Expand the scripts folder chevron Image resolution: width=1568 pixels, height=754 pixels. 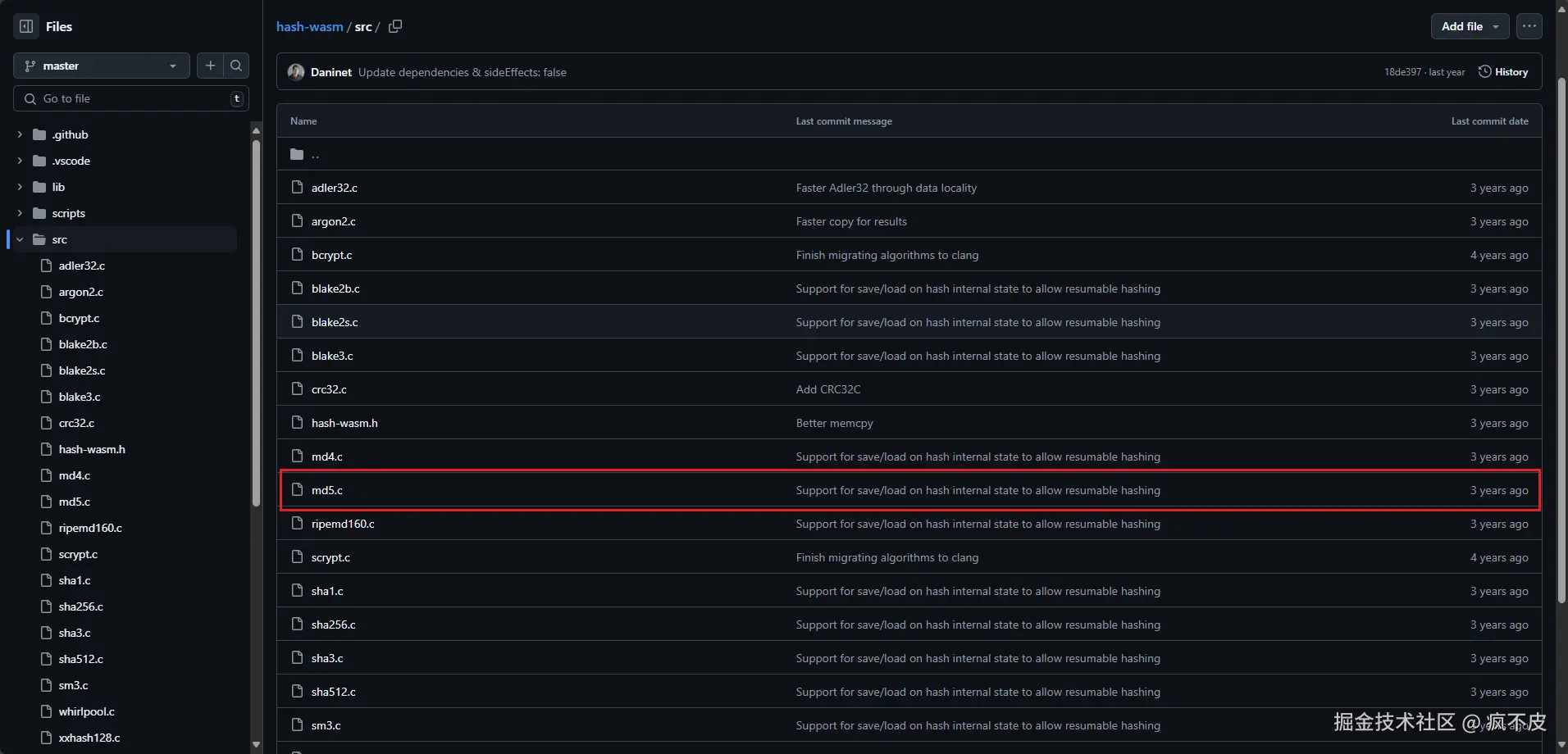(20, 213)
